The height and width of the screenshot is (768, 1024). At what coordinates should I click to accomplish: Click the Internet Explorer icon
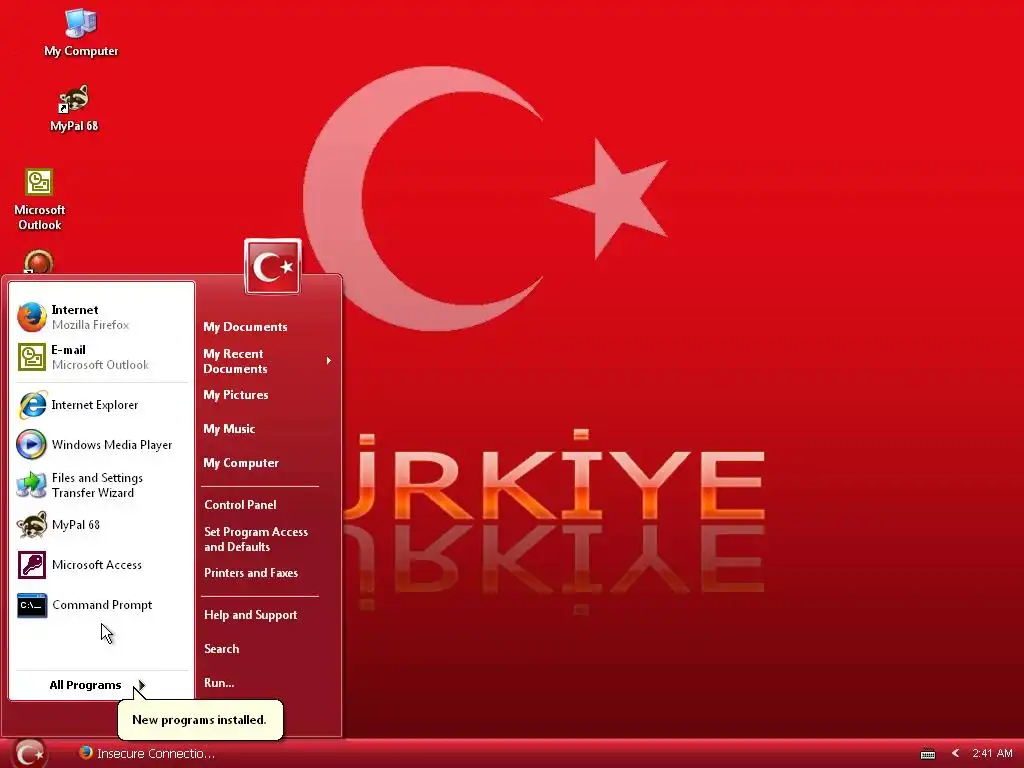[31, 405]
